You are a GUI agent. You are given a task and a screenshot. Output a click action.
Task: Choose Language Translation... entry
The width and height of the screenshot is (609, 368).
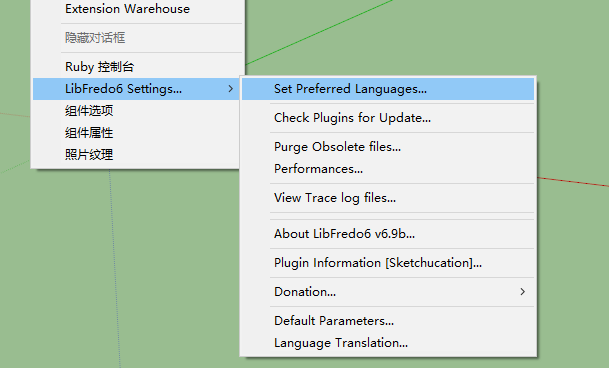point(388,343)
